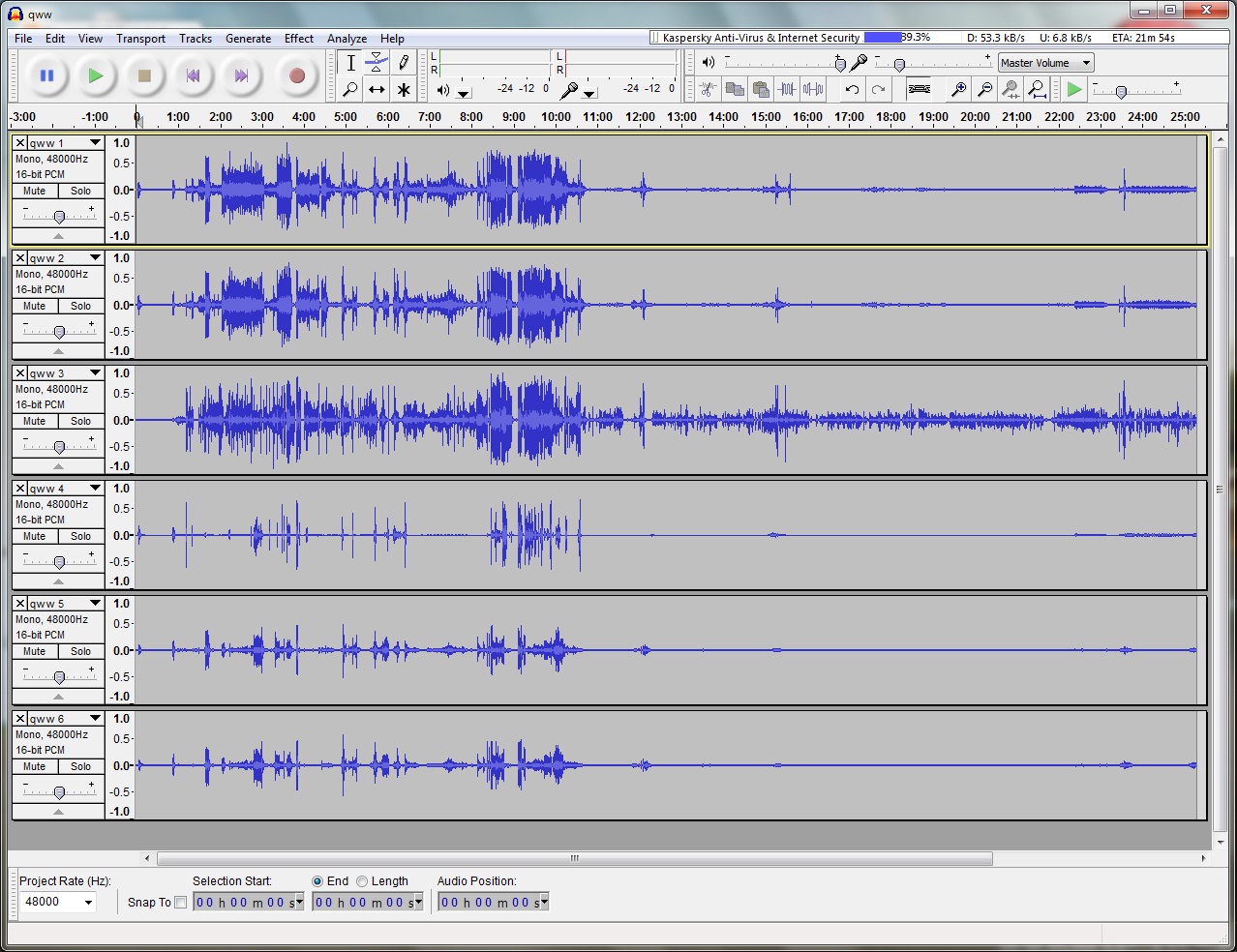Click the Fit Project in Window icon
Viewport: 1237px width, 952px height.
[1037, 90]
